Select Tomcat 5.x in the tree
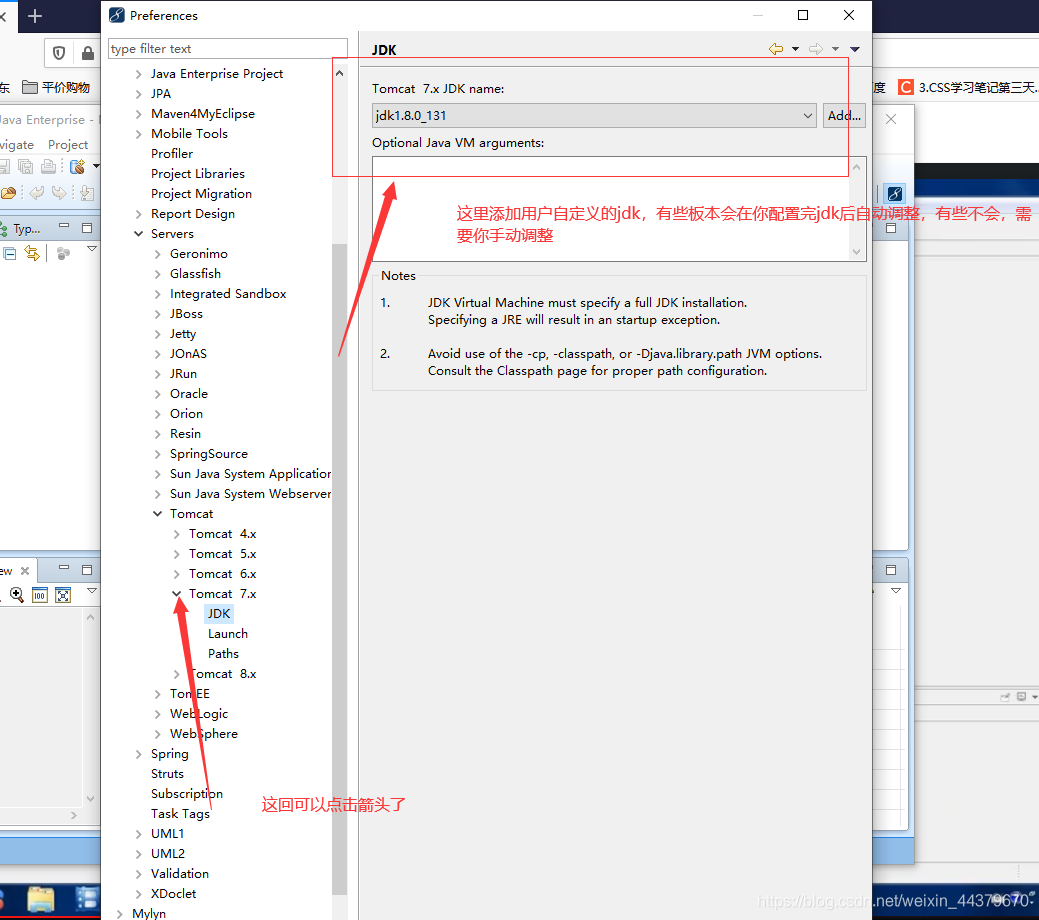This screenshot has height=920, width=1039. click(x=223, y=553)
